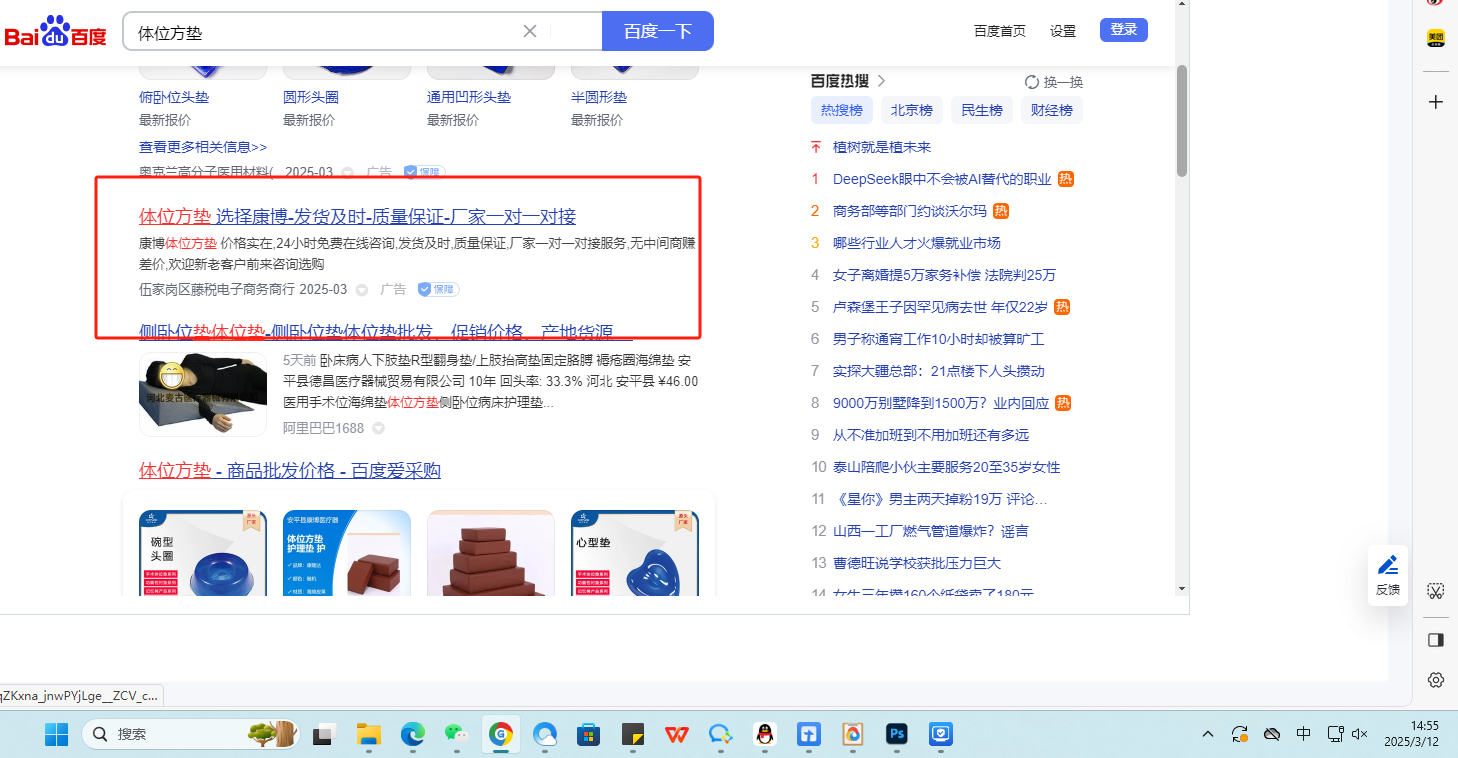Open hot search 植树就是植未来
1458x758 pixels.
pyautogui.click(x=882, y=147)
